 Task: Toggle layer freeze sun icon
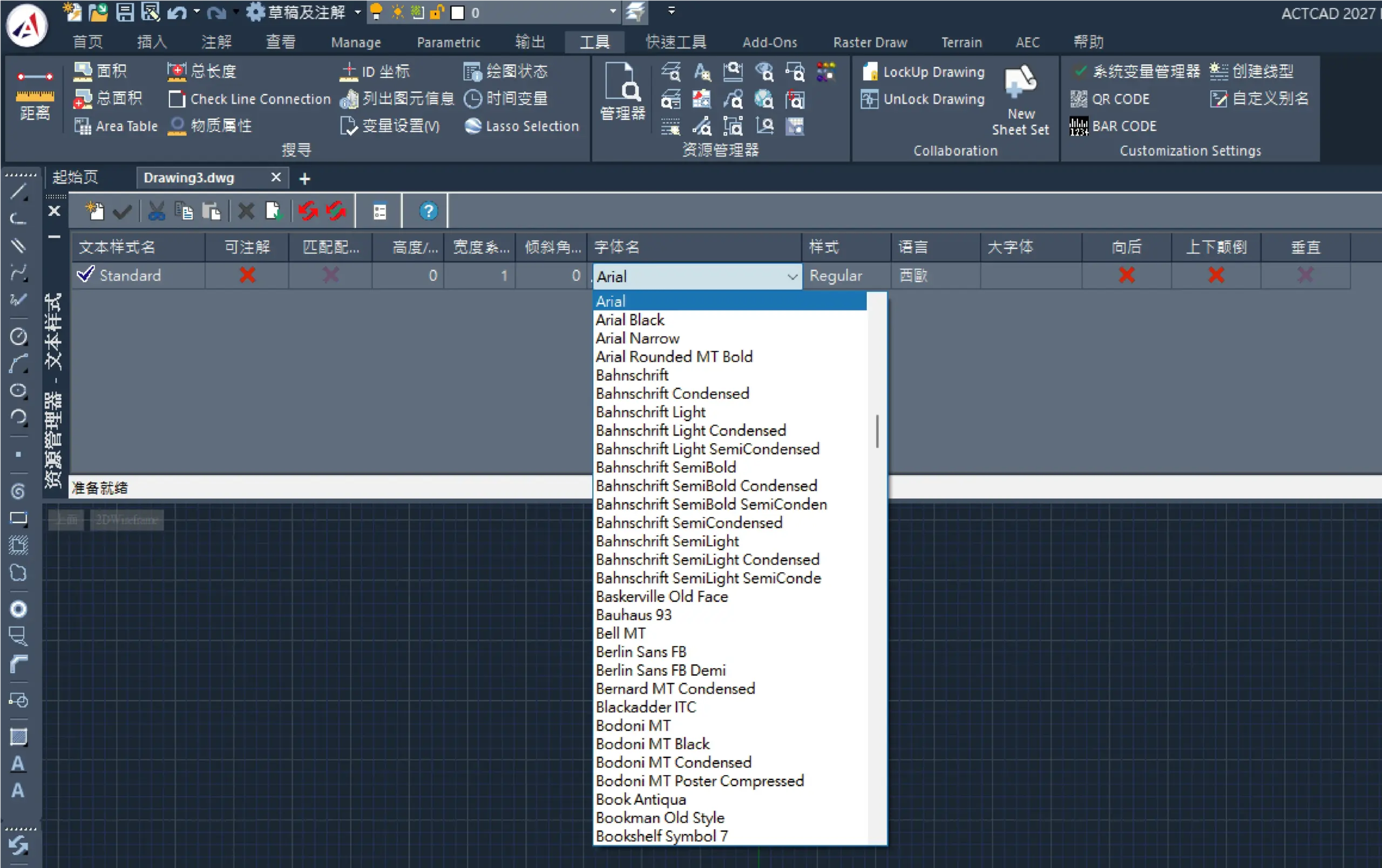pyautogui.click(x=397, y=12)
